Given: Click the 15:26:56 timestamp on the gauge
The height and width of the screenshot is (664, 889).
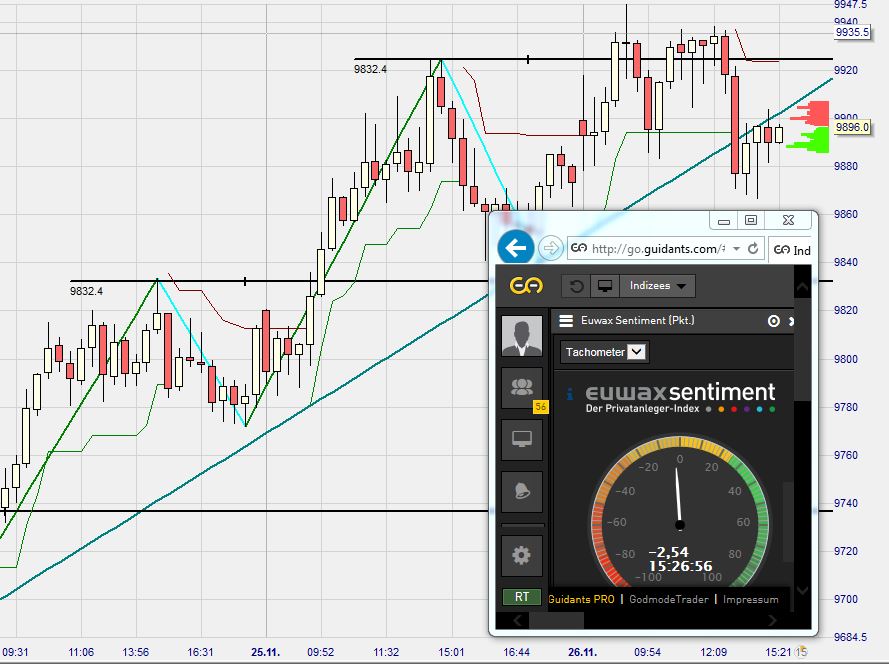Looking at the screenshot, I should (680, 566).
